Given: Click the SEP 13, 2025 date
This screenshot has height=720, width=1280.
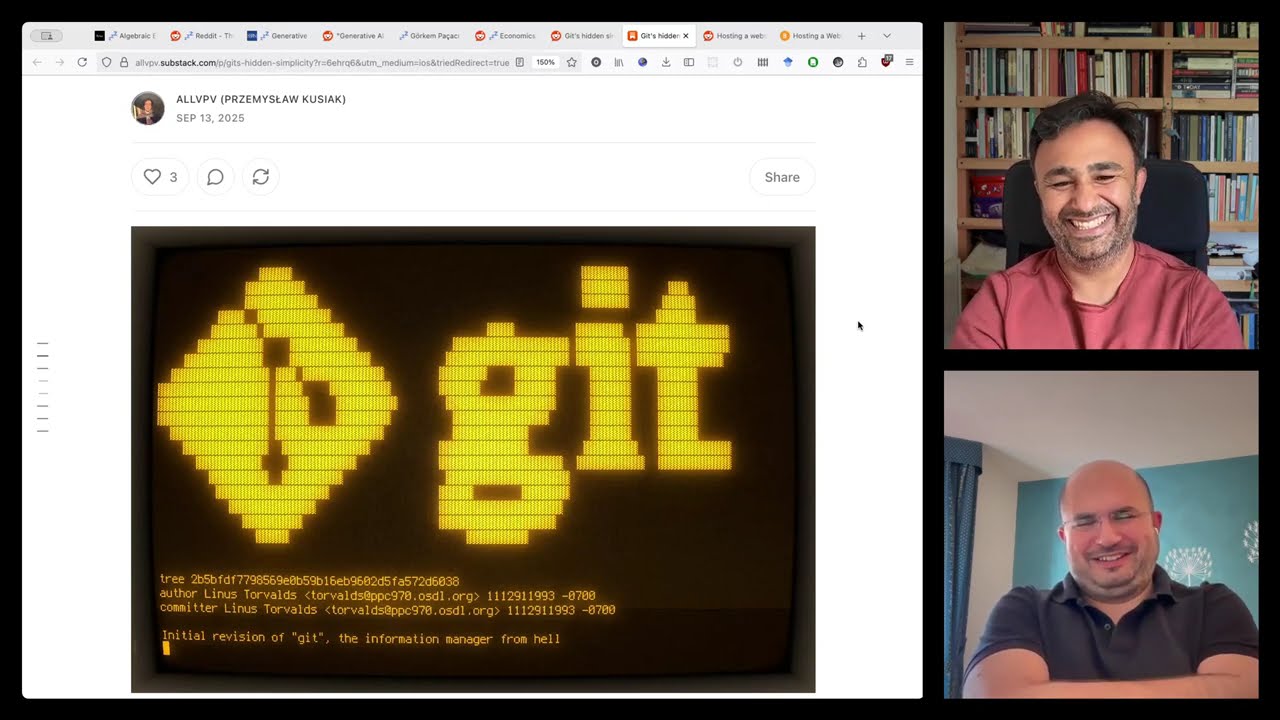Looking at the screenshot, I should (x=210, y=118).
